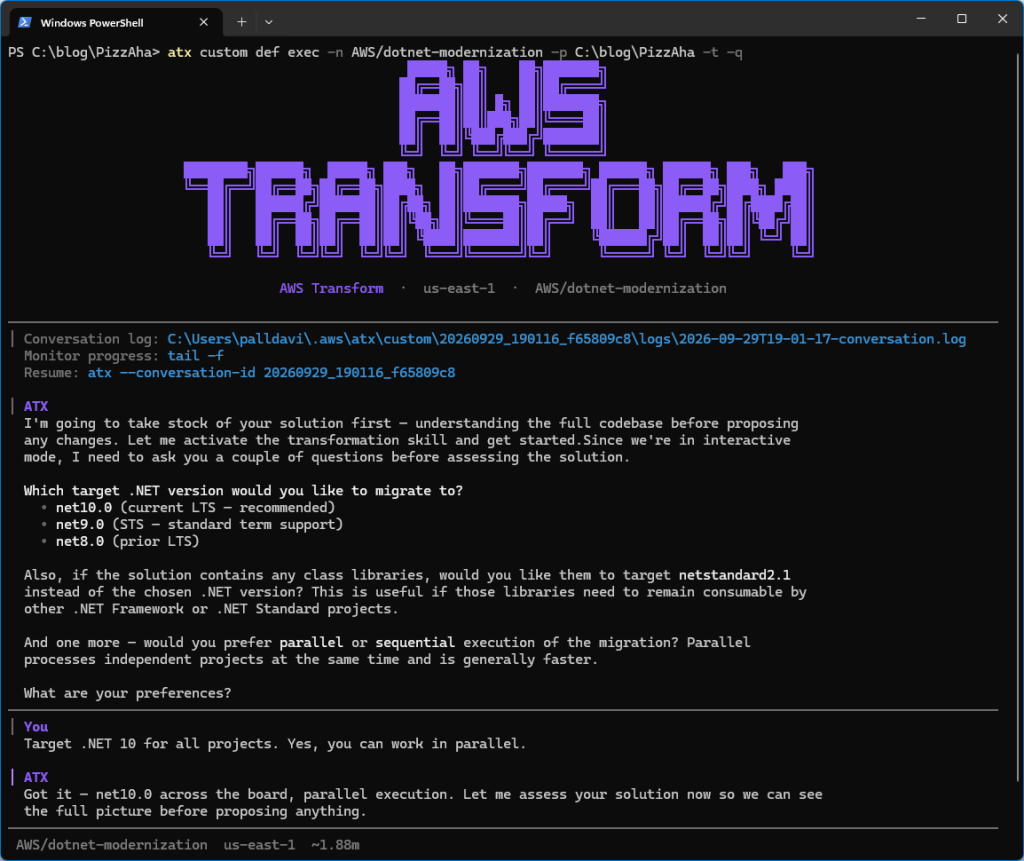1024x861 pixels.
Task: Click the PowerShell icon in the tab
Action: [25, 22]
